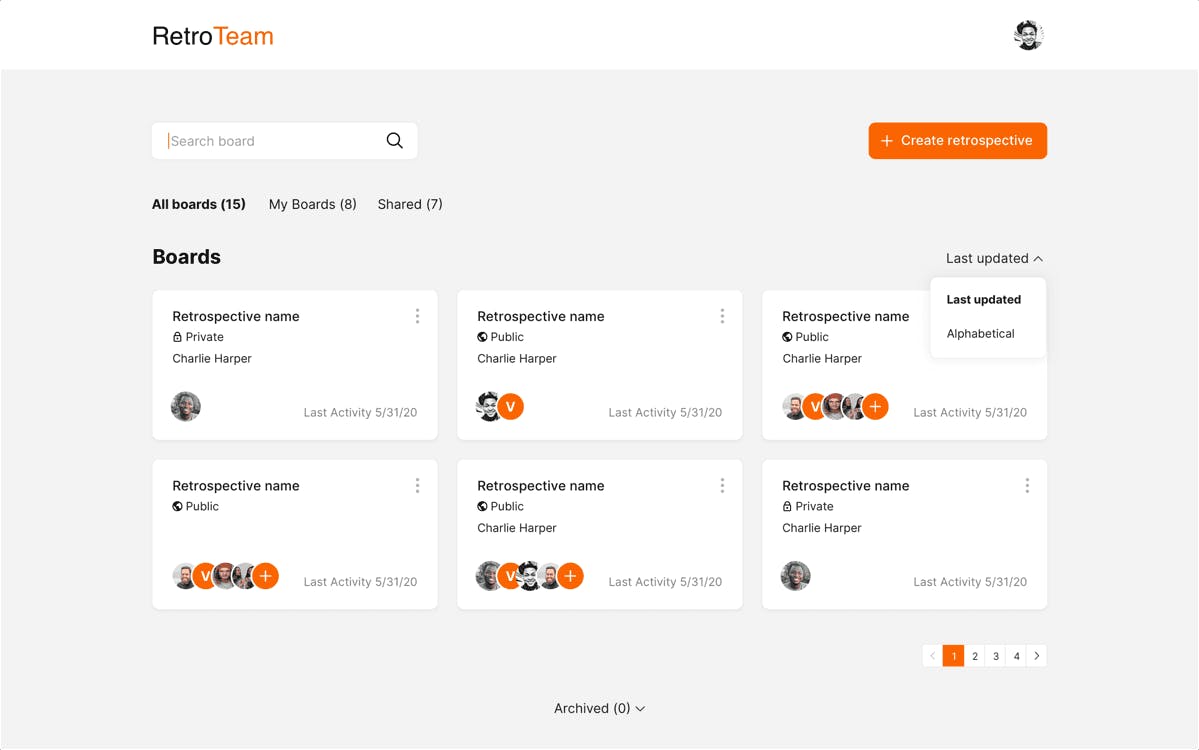The image size is (1199, 750).
Task: Expand the Archived (0) section
Action: tap(600, 709)
